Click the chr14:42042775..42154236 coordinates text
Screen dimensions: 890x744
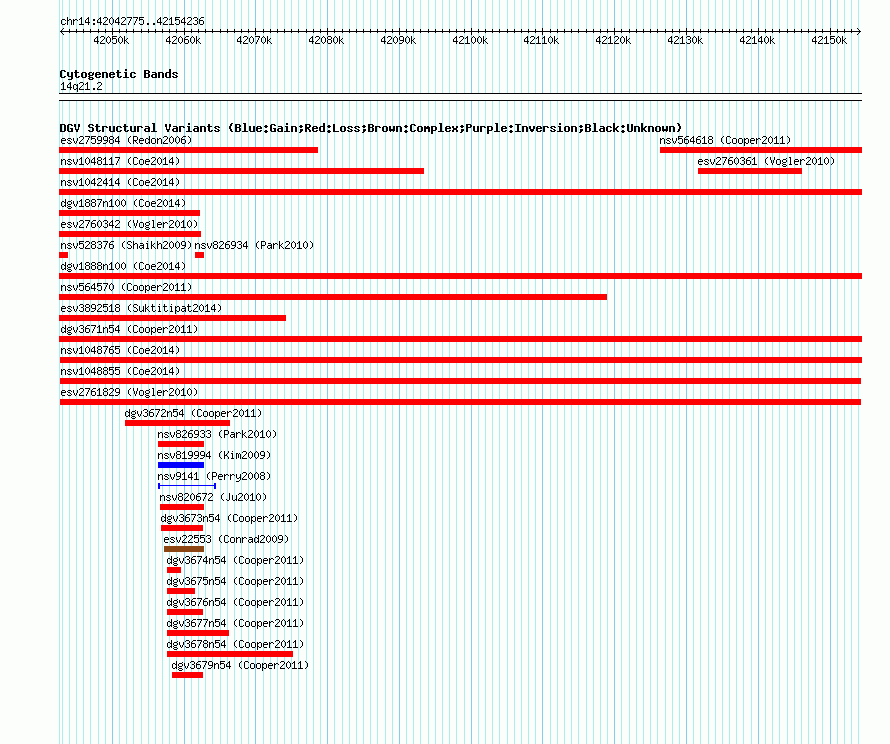132,21
